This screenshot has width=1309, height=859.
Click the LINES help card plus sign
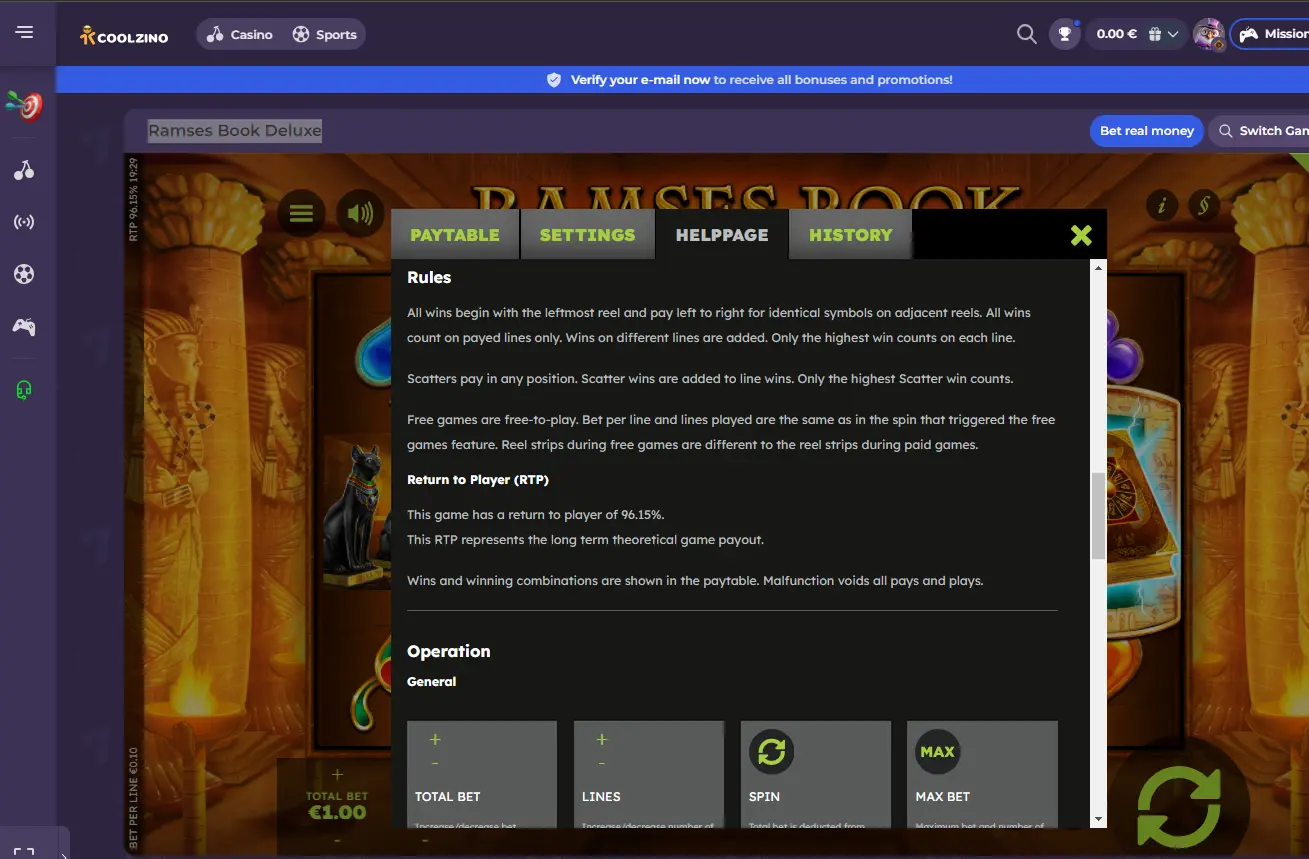click(601, 740)
